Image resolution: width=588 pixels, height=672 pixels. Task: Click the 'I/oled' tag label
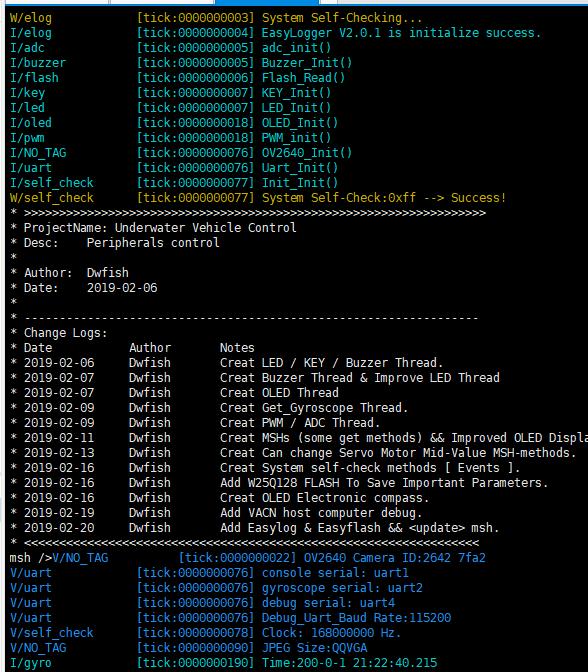coord(31,123)
